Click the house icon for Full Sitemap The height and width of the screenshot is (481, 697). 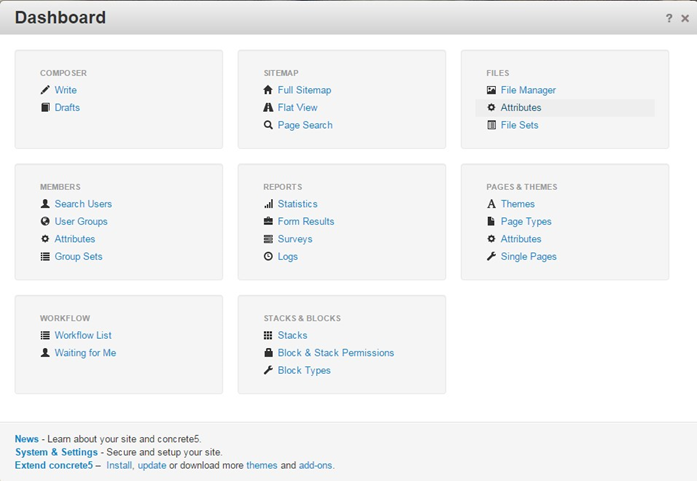click(268, 90)
